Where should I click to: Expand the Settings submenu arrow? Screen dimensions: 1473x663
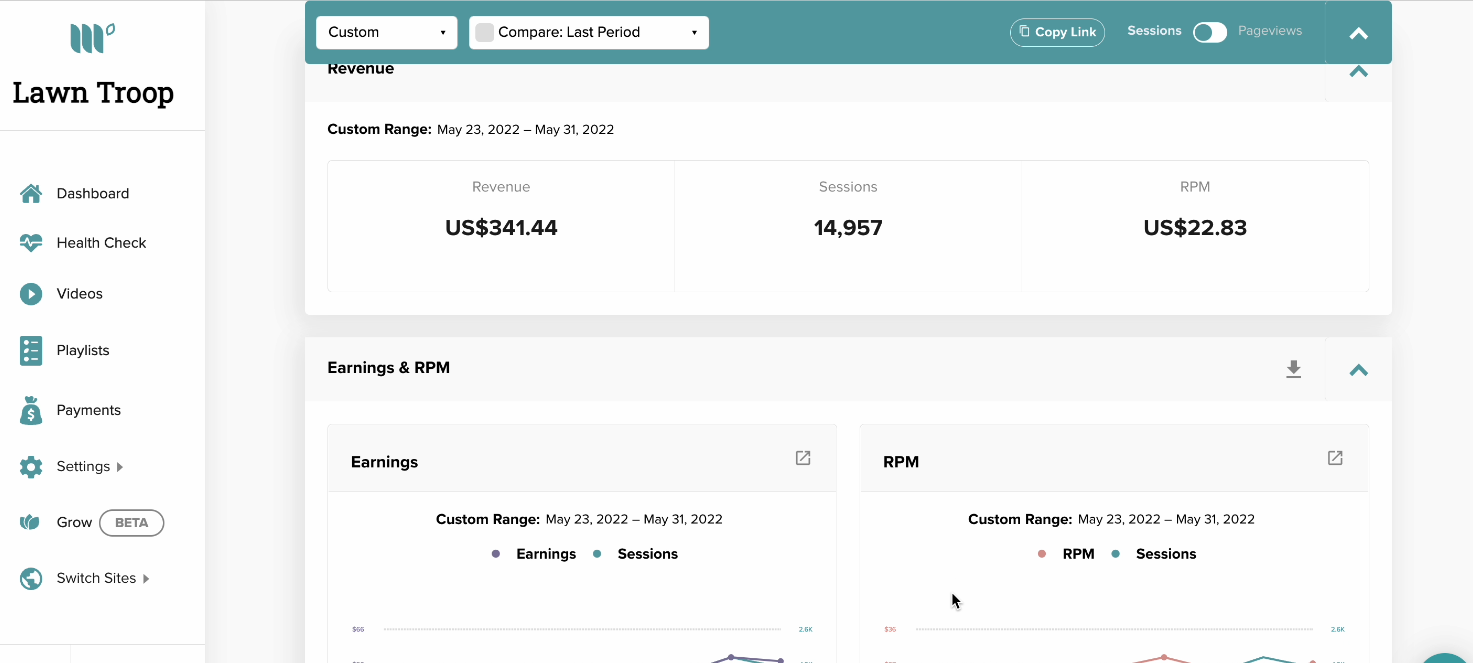(120, 467)
